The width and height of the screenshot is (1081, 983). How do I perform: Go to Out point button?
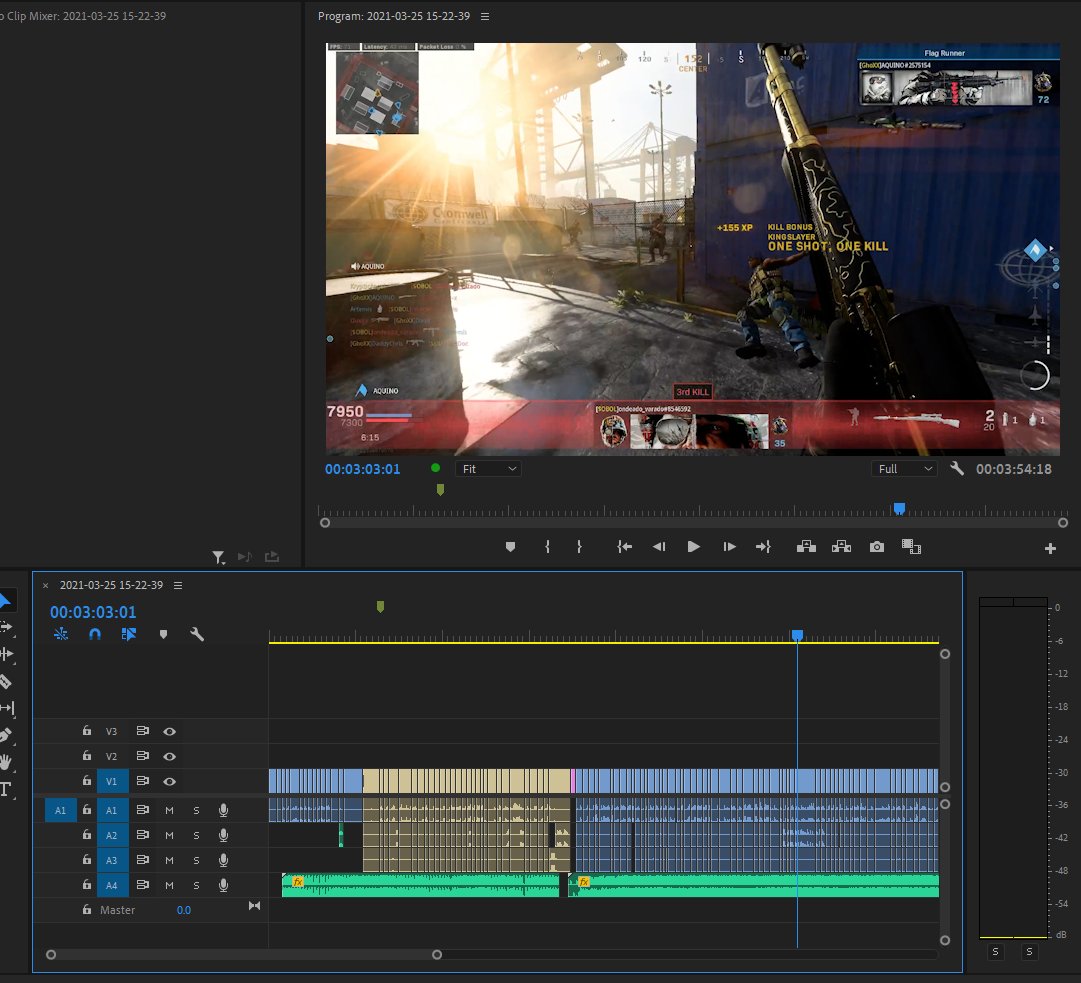(763, 547)
